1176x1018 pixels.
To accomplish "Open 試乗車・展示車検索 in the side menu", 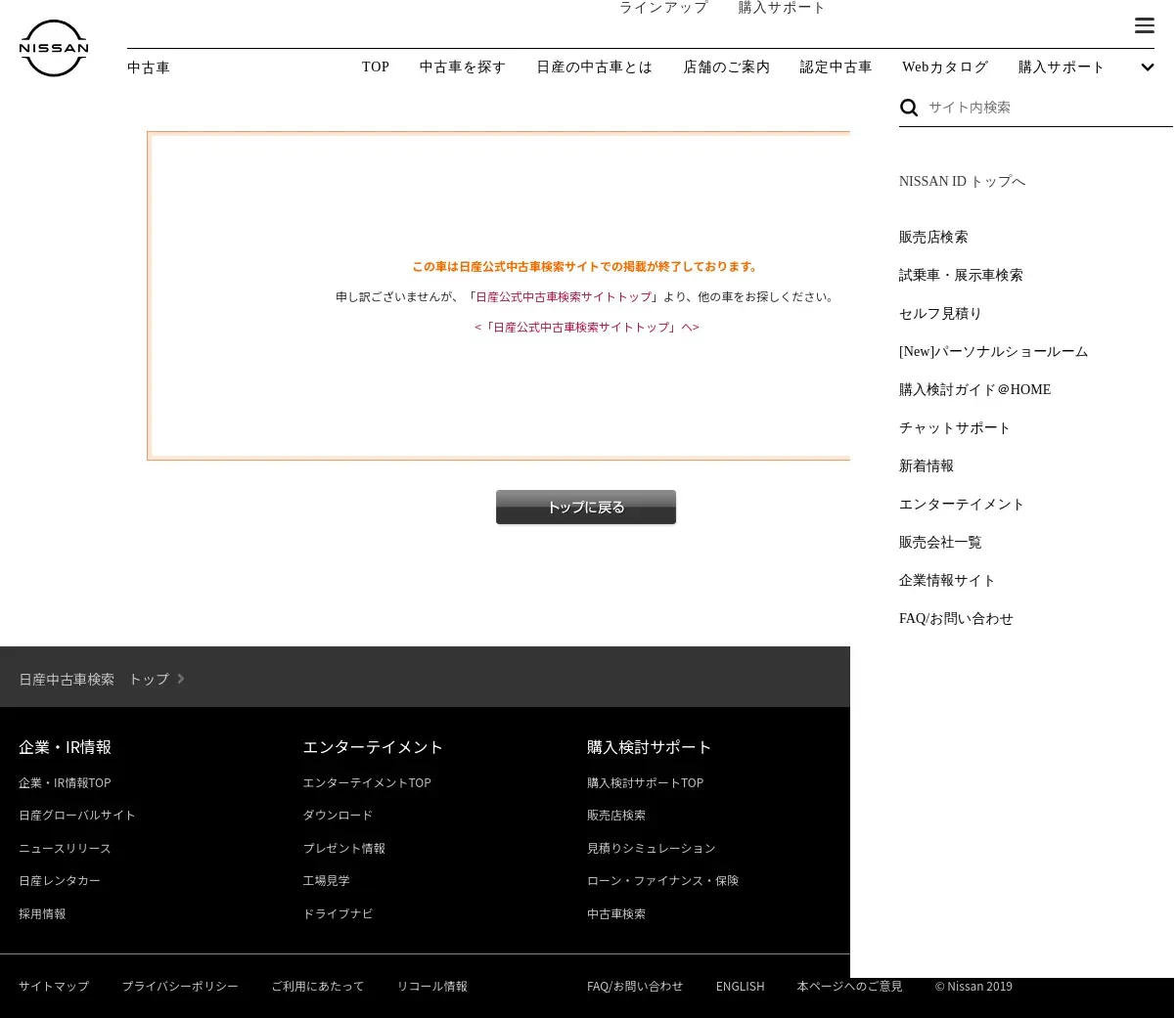I will point(961,276).
